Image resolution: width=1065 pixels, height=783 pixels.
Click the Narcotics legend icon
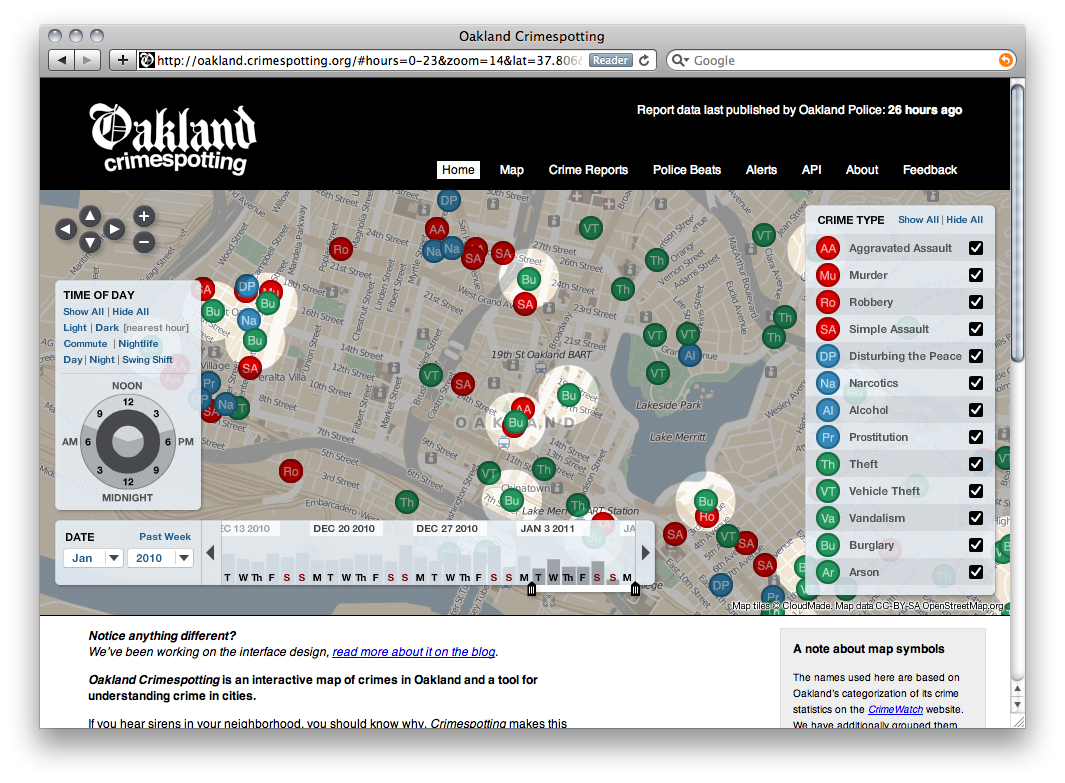tap(827, 383)
